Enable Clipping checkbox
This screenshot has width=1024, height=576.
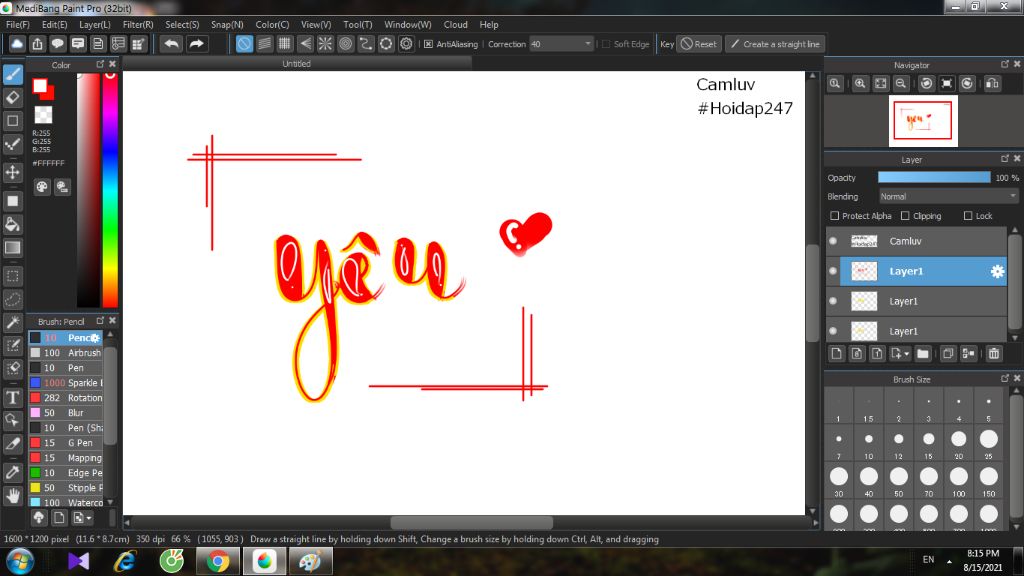pos(905,216)
